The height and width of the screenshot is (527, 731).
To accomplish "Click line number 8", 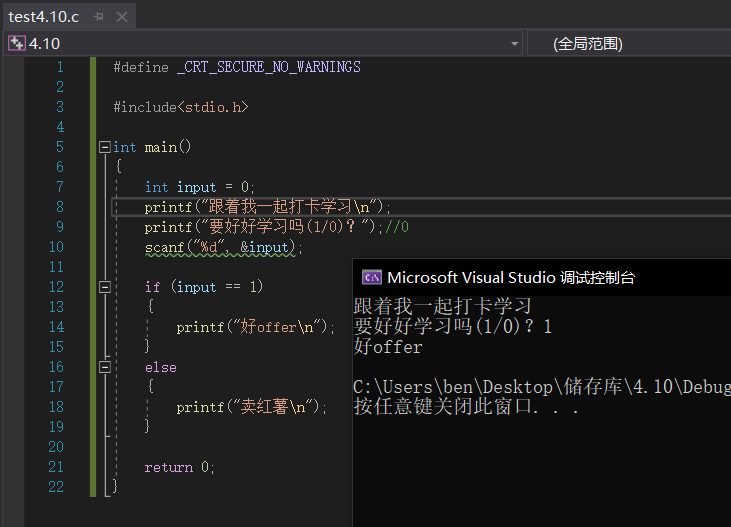I will [60, 207].
